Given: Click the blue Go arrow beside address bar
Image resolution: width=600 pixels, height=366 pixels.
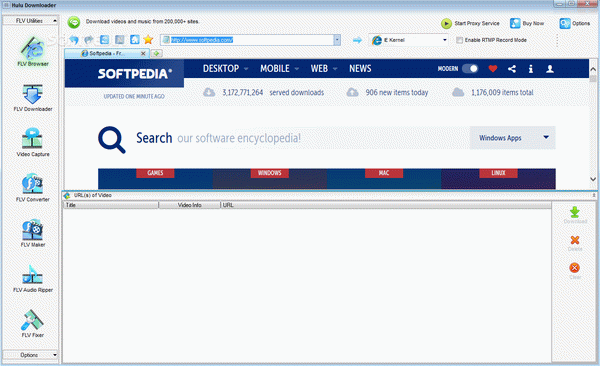Looking at the screenshot, I should click(357, 40).
